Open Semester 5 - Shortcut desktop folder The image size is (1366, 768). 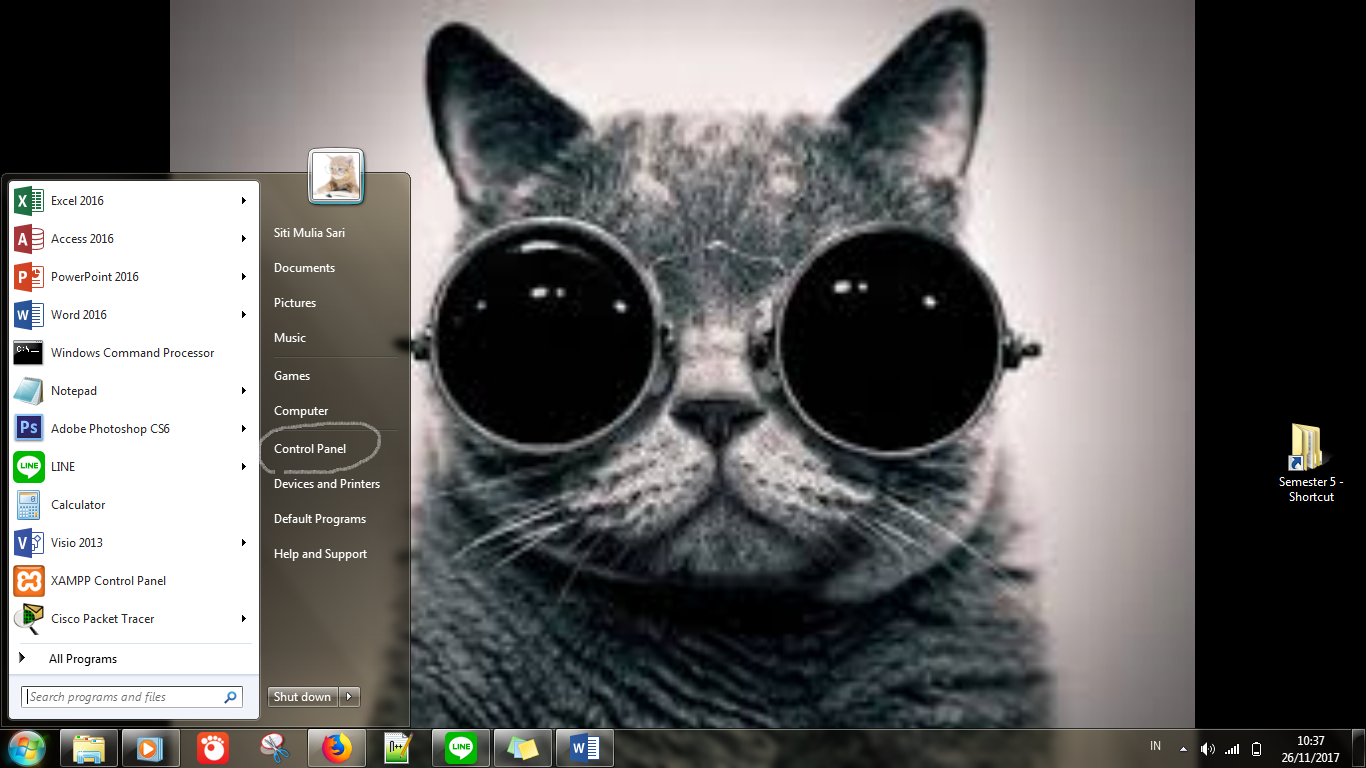pos(1311,463)
